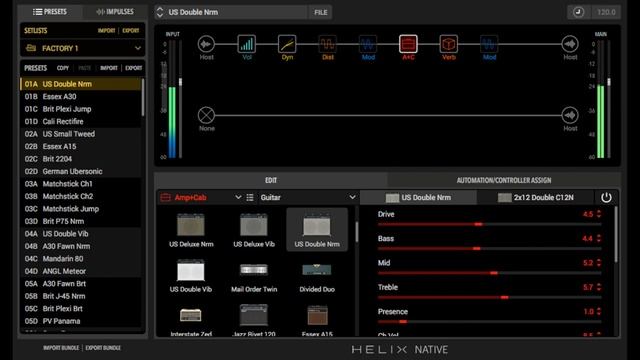The width and height of the screenshot is (640, 360).
Task: Click the Mid value stepper arrows
Action: [x=599, y=263]
